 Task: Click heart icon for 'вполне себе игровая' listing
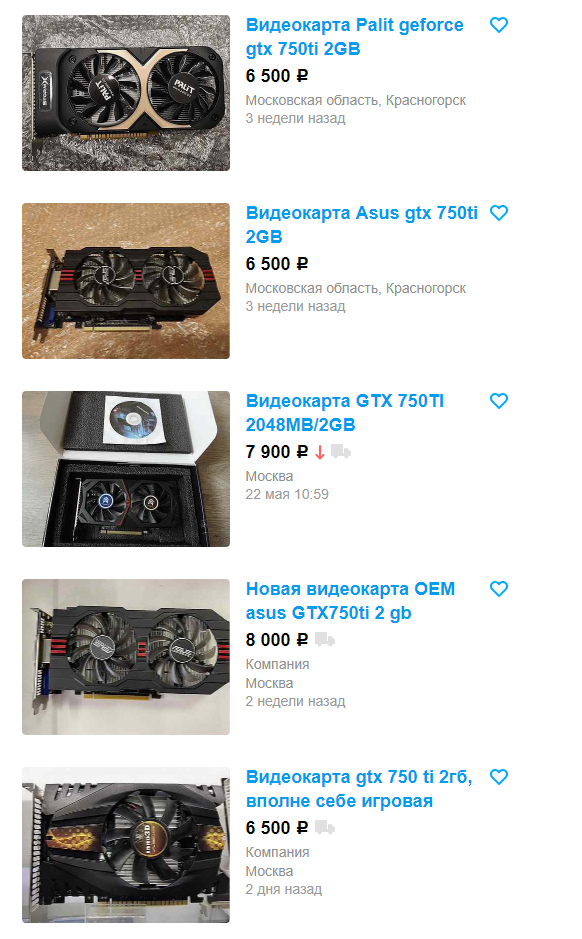point(499,777)
